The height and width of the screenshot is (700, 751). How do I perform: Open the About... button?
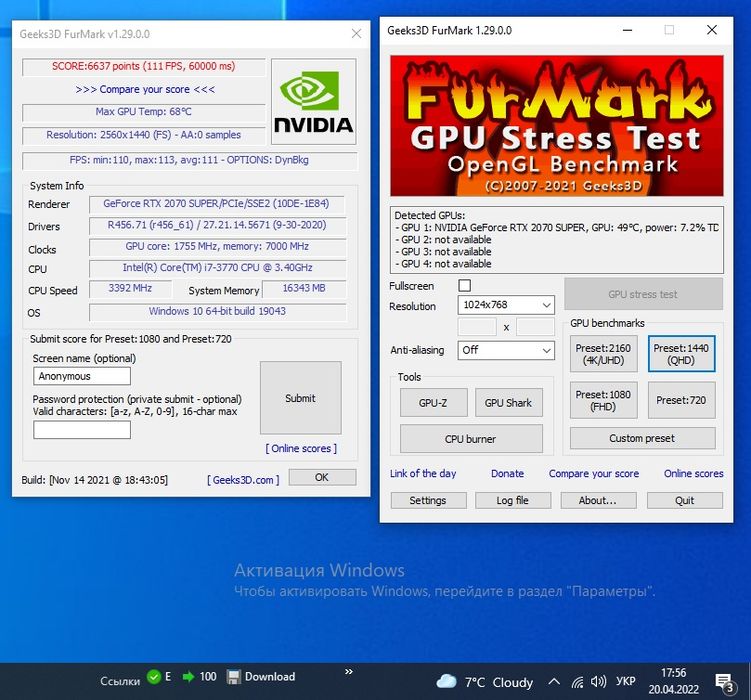598,500
